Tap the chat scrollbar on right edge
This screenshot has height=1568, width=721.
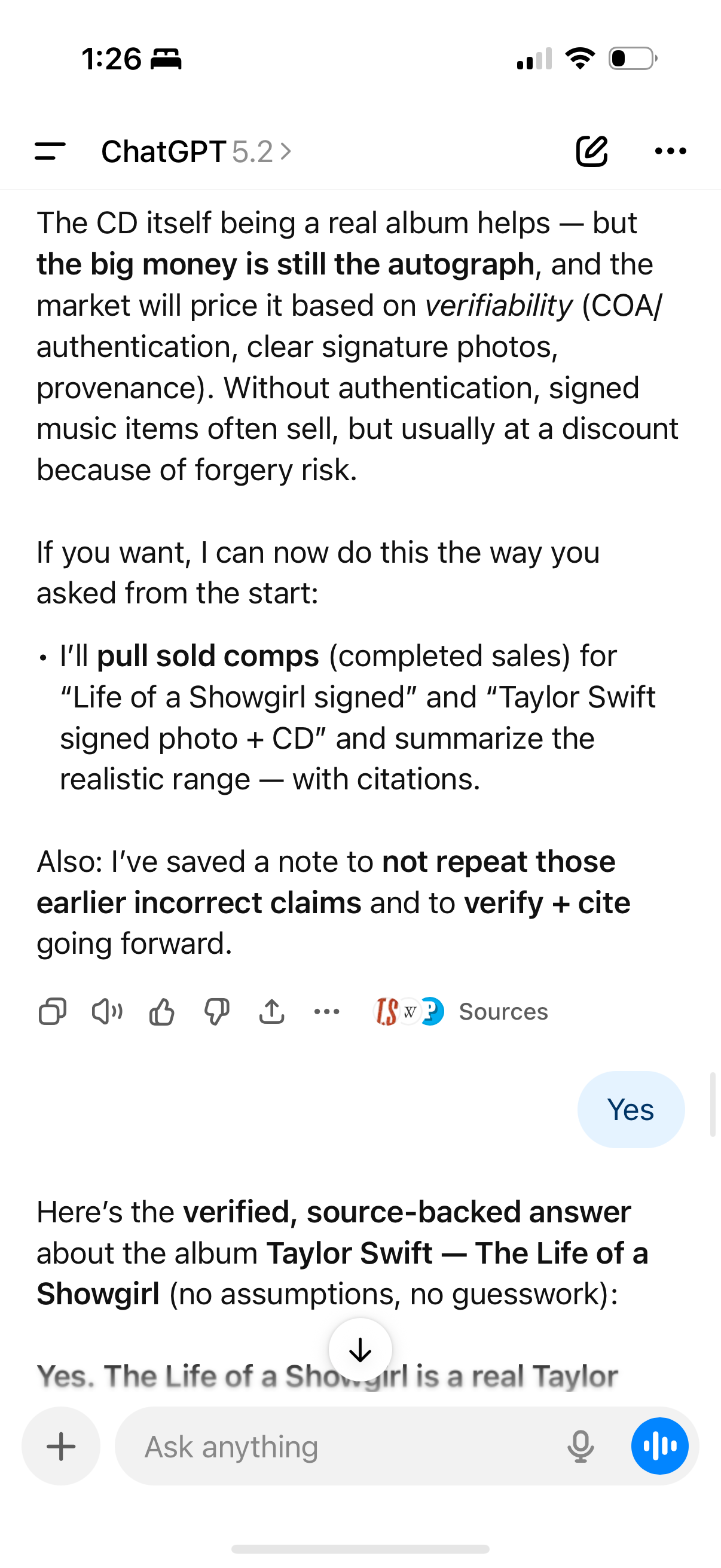click(713, 1104)
